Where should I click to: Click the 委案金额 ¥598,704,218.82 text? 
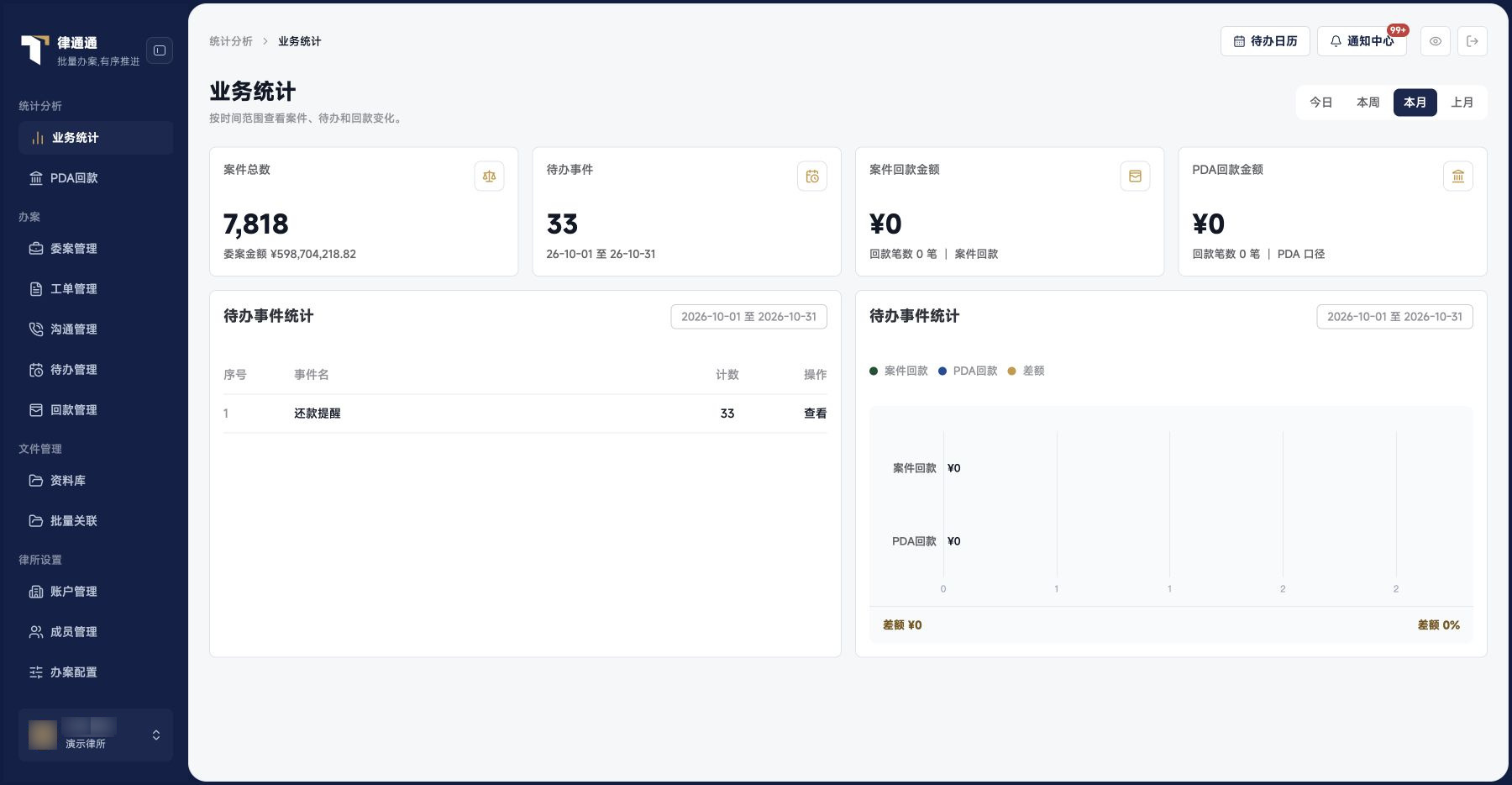coord(290,254)
